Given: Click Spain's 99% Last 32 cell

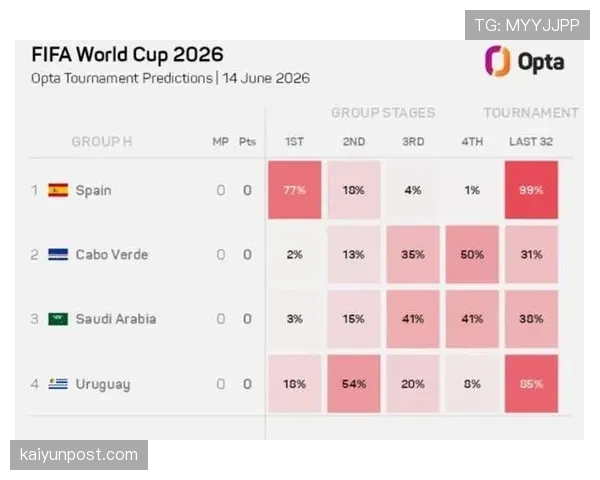Looking at the screenshot, I should (531, 190).
